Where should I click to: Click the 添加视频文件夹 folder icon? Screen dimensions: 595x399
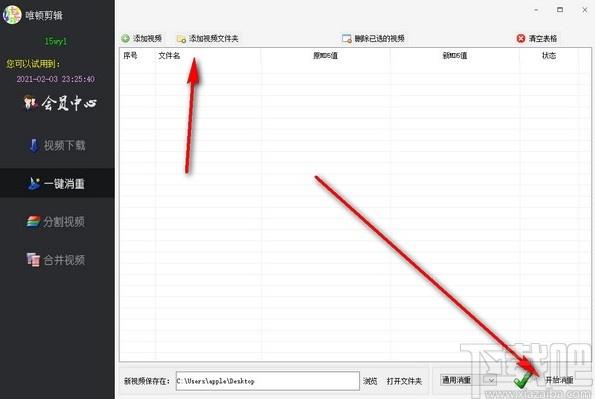181,39
